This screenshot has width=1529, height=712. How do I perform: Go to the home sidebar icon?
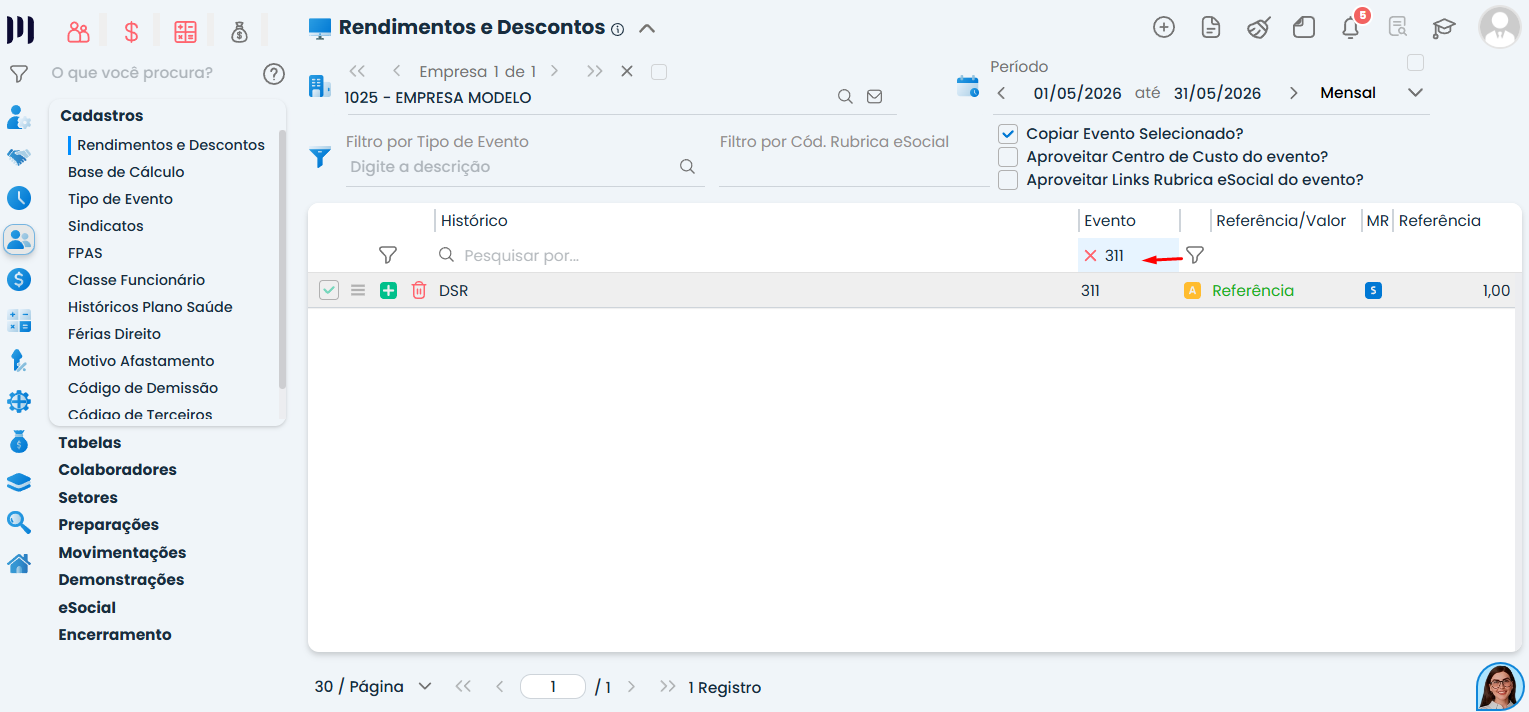[x=19, y=563]
